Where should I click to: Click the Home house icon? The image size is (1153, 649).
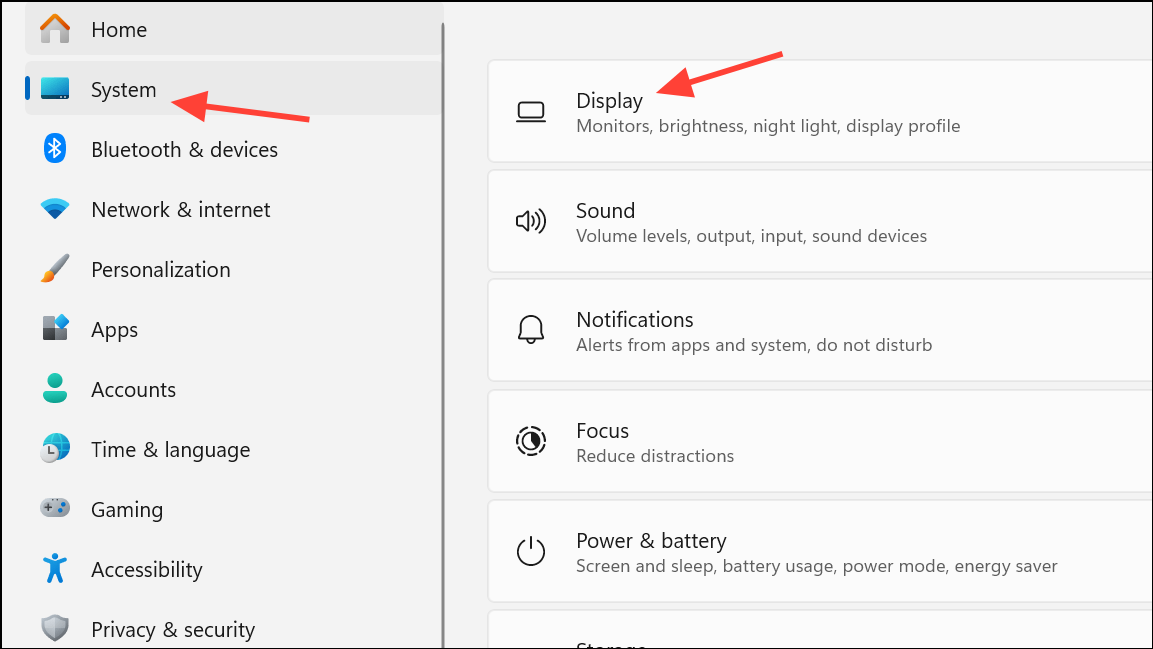[55, 29]
